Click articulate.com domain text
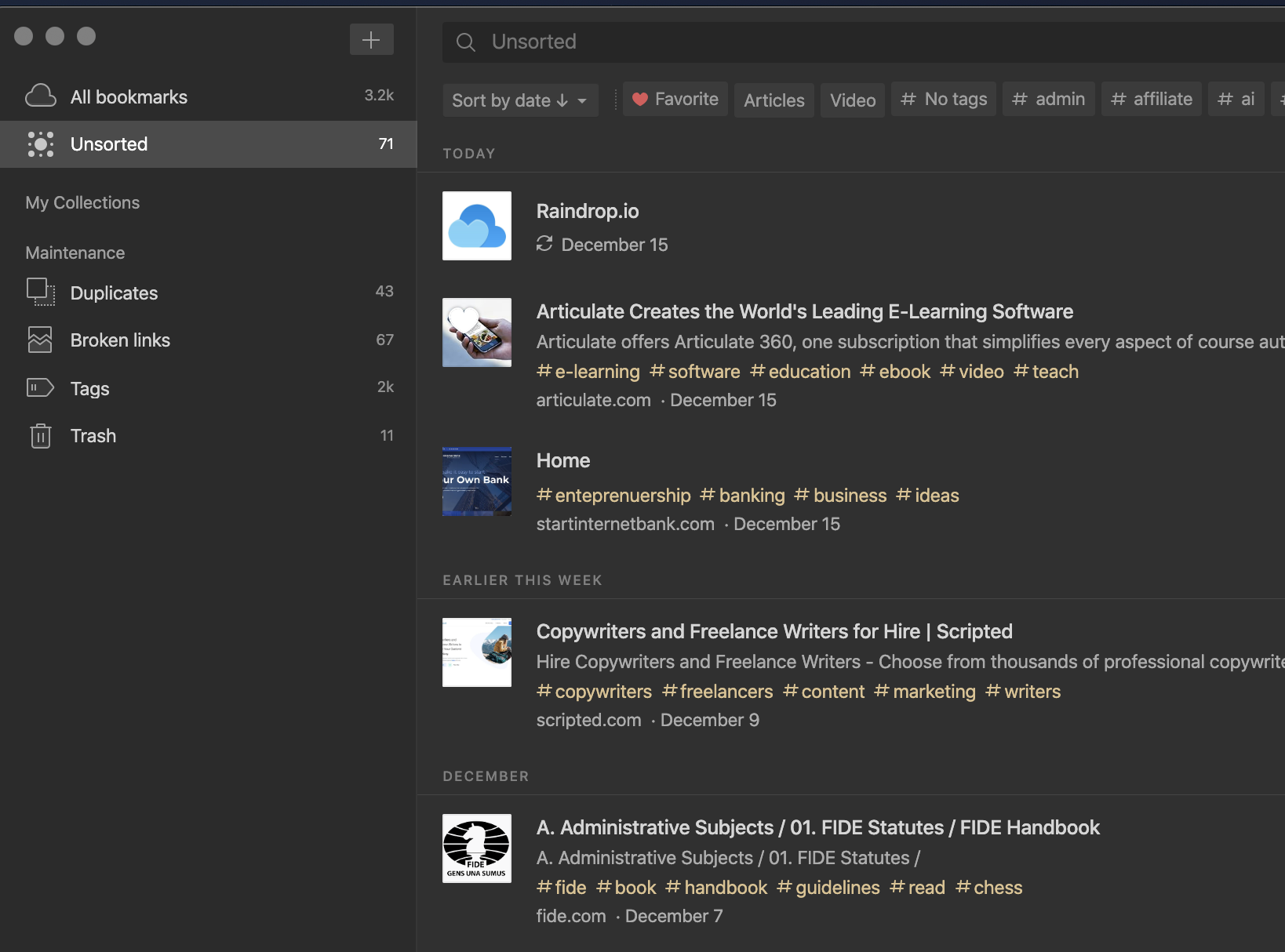Screen dimensions: 1285x952 point(594,400)
